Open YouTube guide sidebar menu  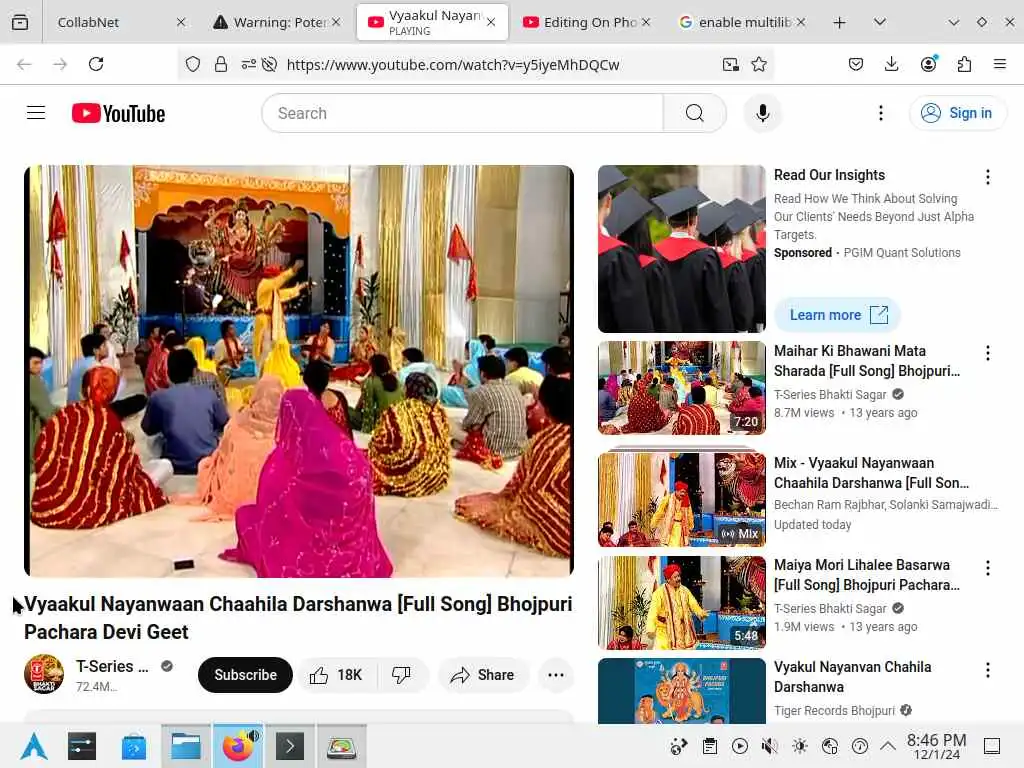pyautogui.click(x=36, y=113)
